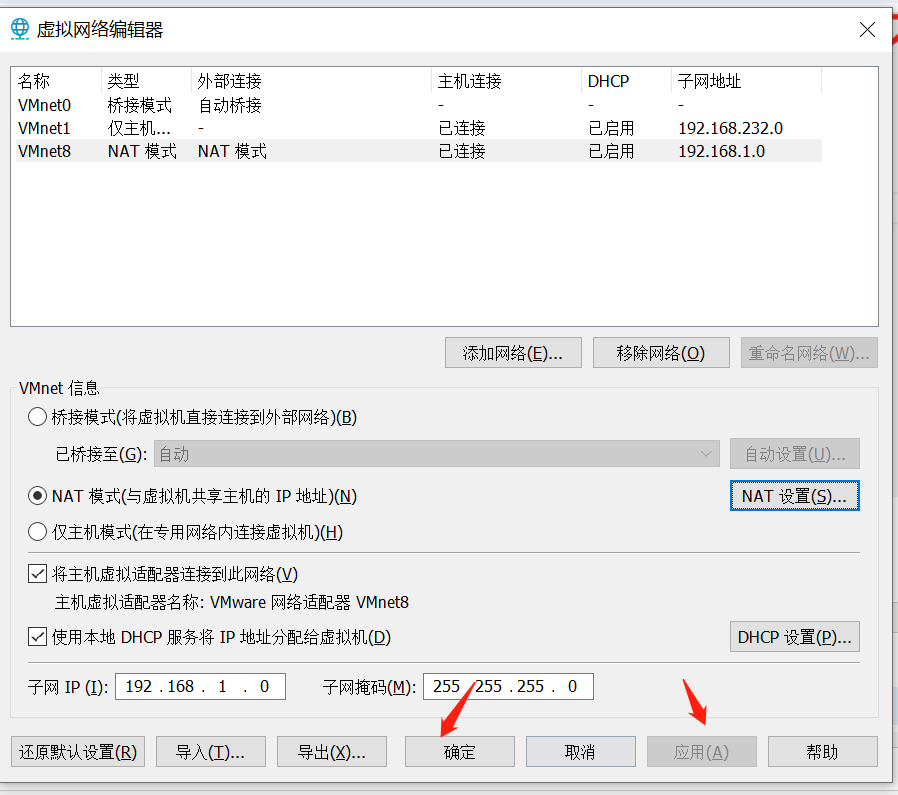Click the DHCP column header
Image resolution: width=898 pixels, height=795 pixels.
627,81
